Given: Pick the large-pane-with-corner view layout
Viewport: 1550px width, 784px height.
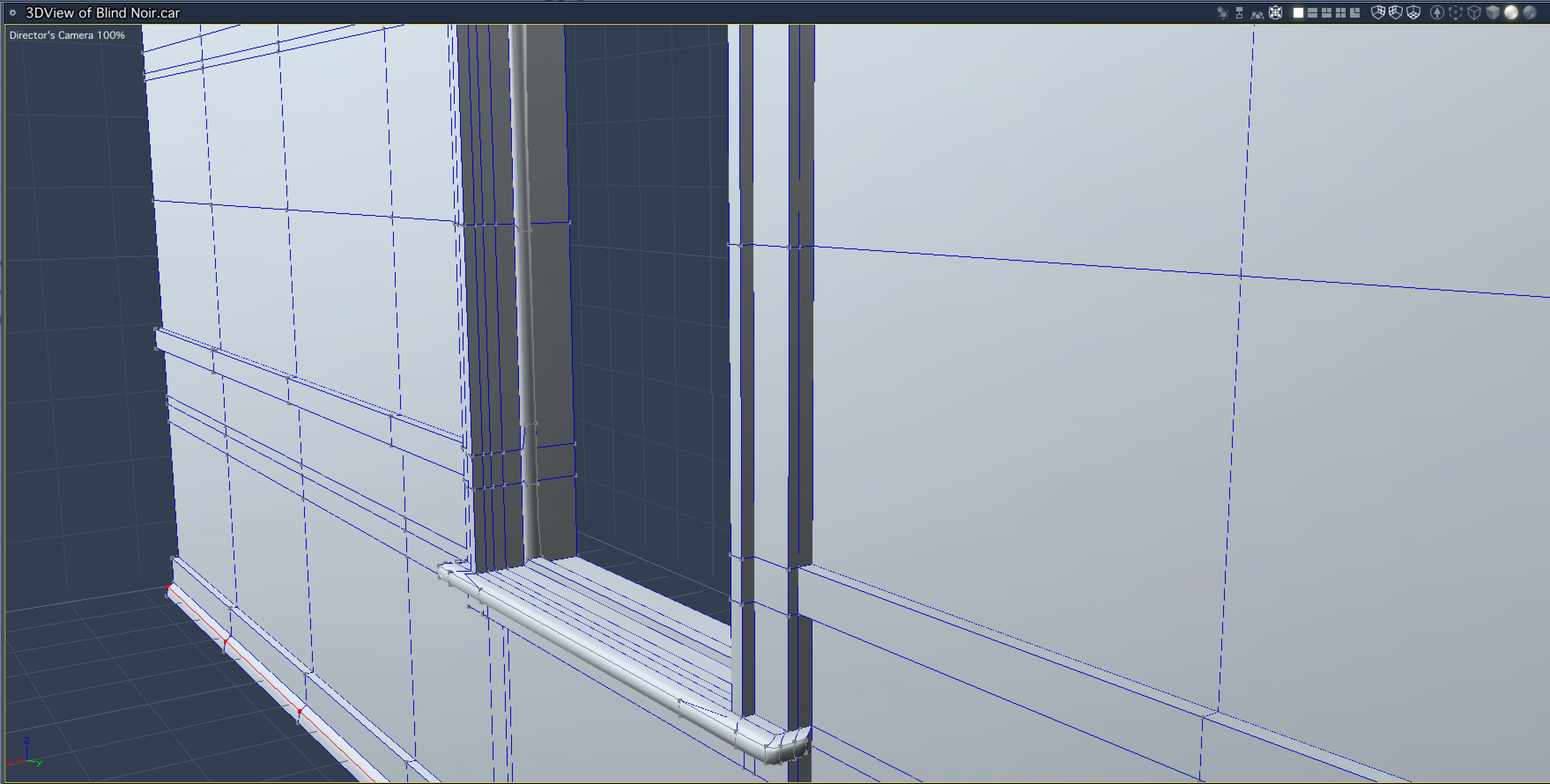Looking at the screenshot, I should click(x=1355, y=13).
